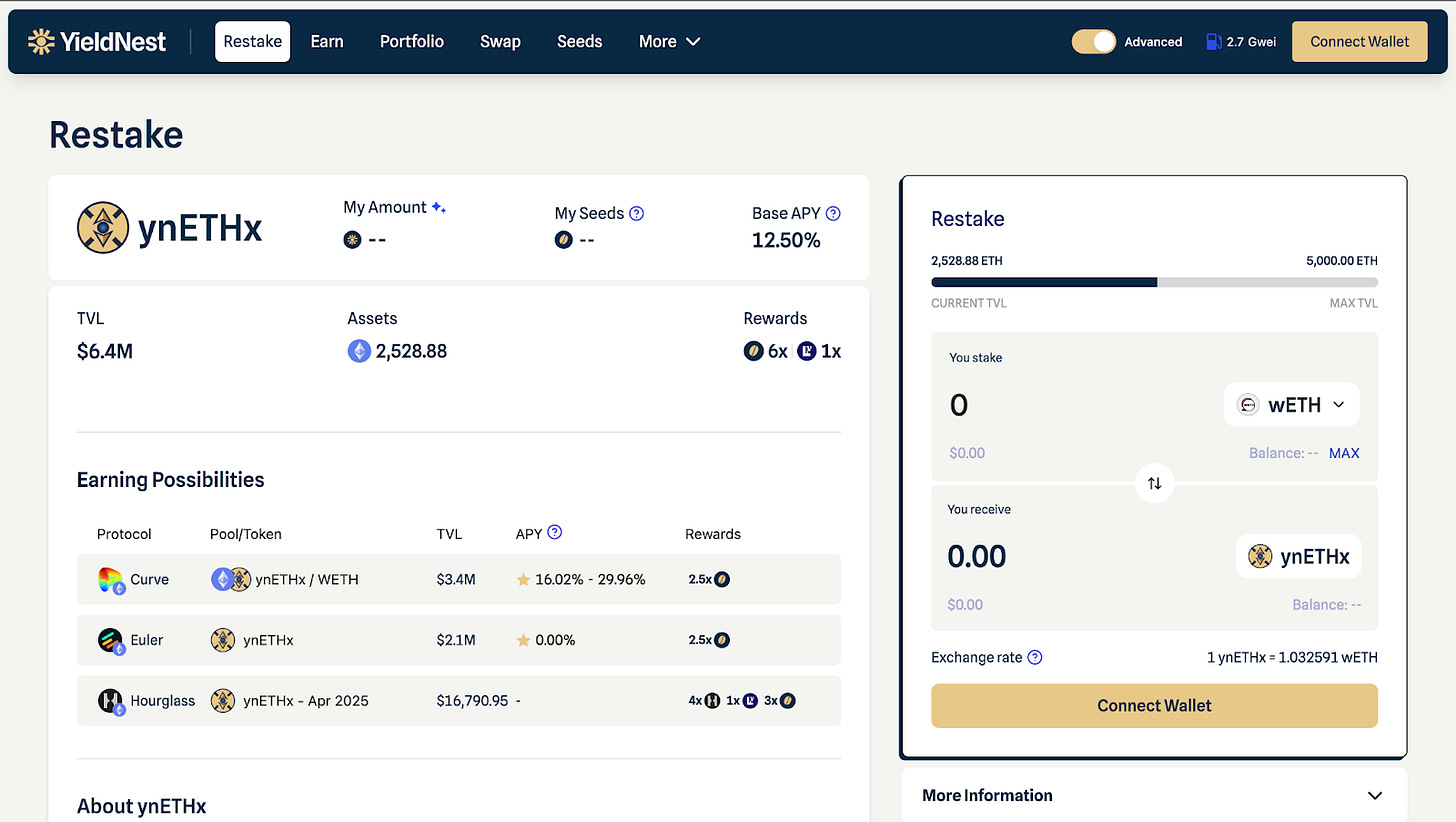Click the YieldNest sun logo
1456x822 pixels.
click(41, 41)
